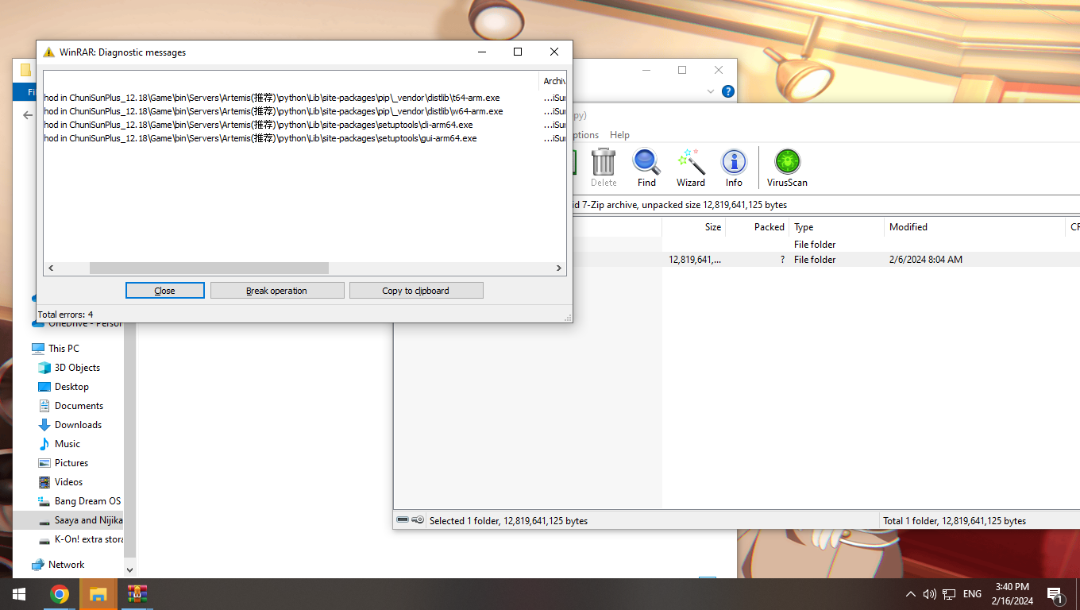Sort file list by Size column

pos(712,227)
